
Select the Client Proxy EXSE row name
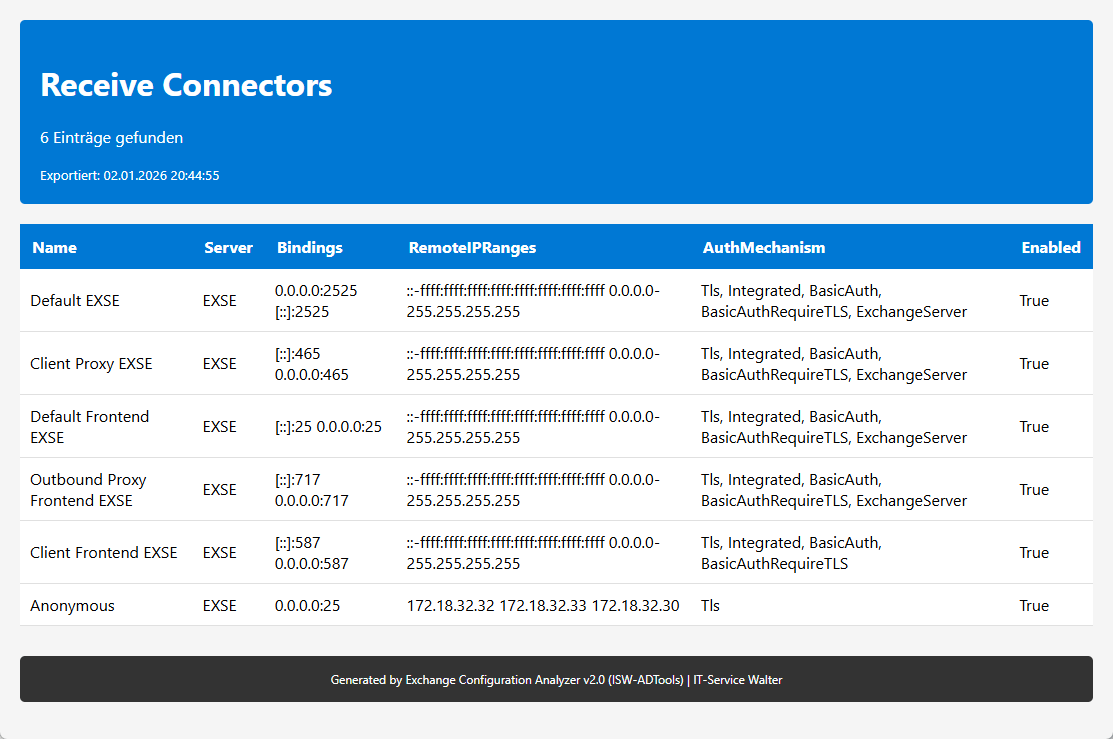coord(91,364)
